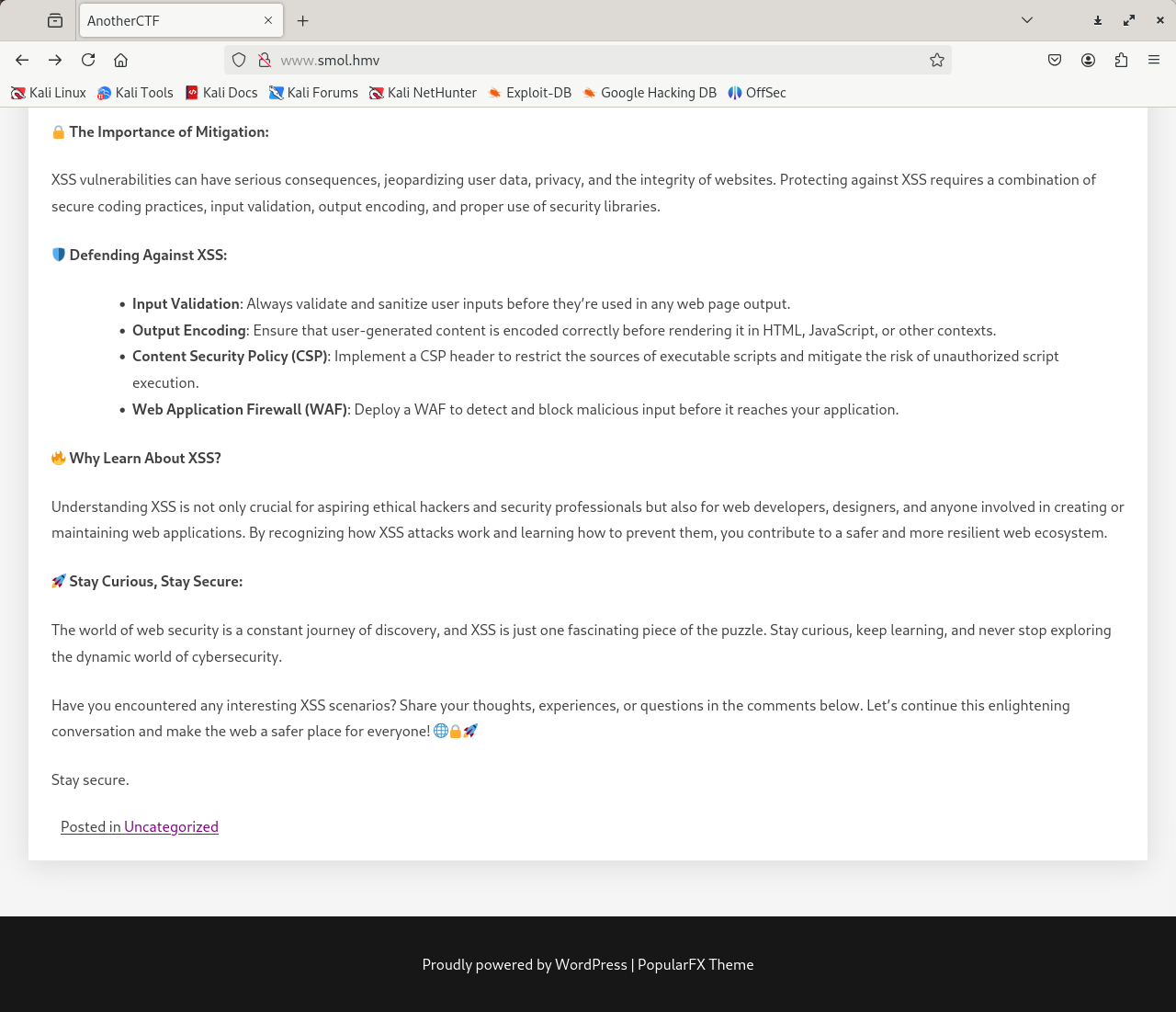Close the AnotherCTF tab

[x=268, y=20]
